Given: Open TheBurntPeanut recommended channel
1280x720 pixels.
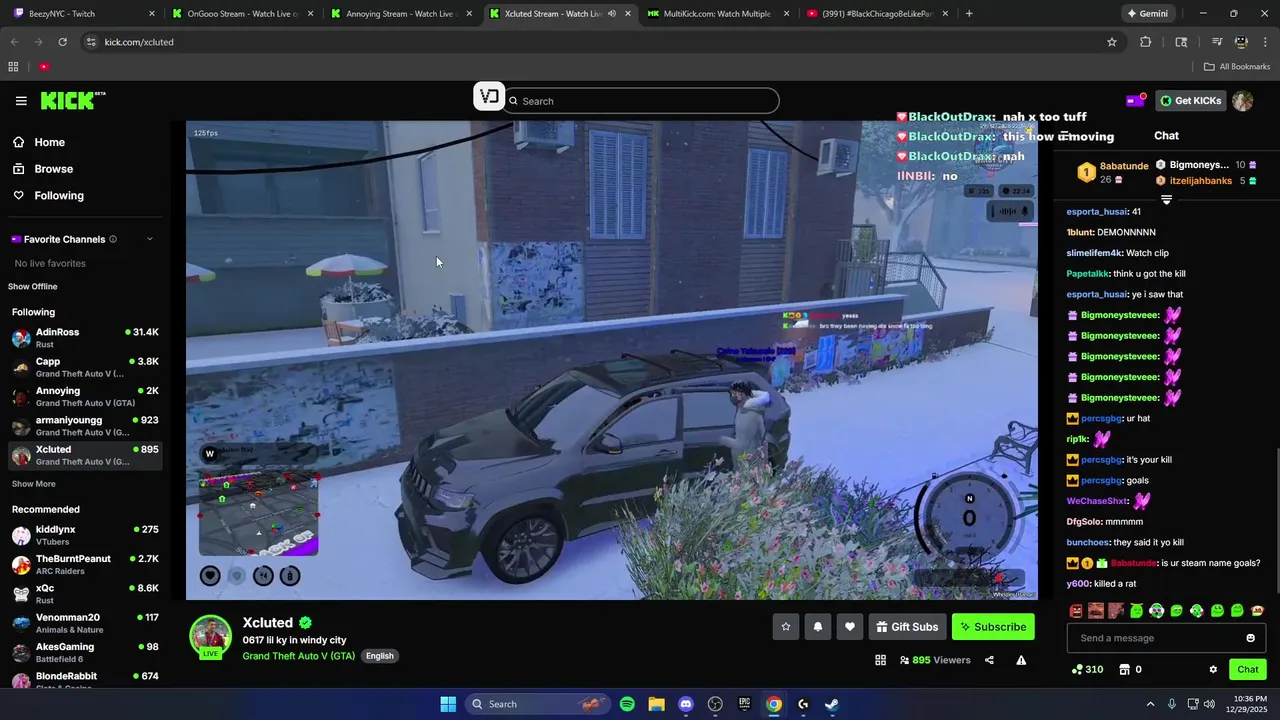Looking at the screenshot, I should [85, 565].
